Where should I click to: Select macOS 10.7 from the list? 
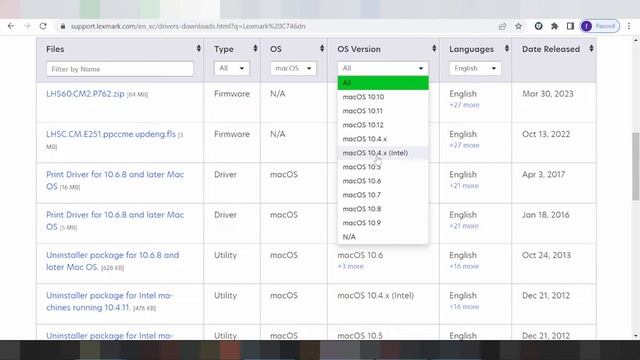coord(383,195)
